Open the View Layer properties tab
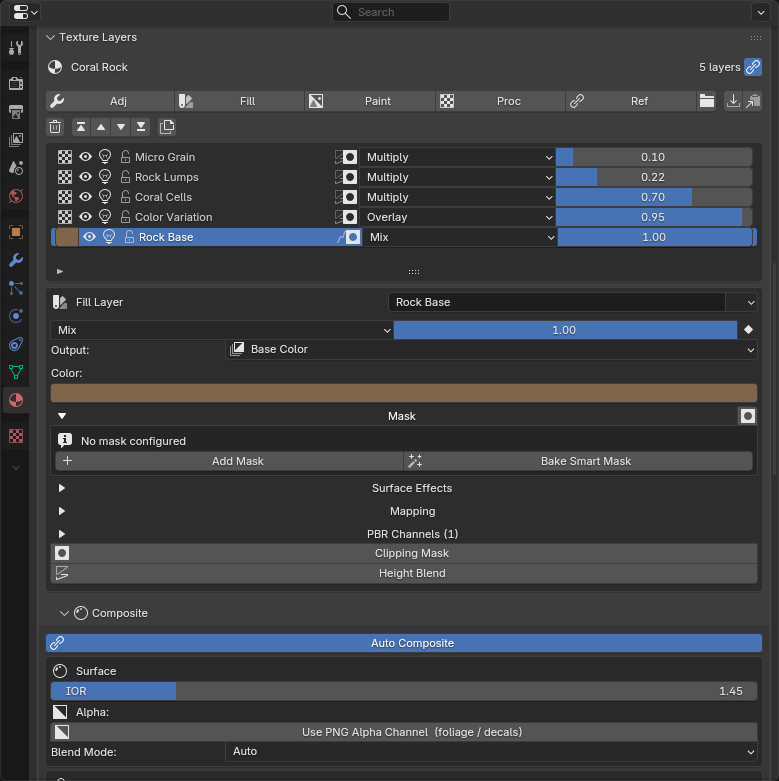 (x=15, y=139)
